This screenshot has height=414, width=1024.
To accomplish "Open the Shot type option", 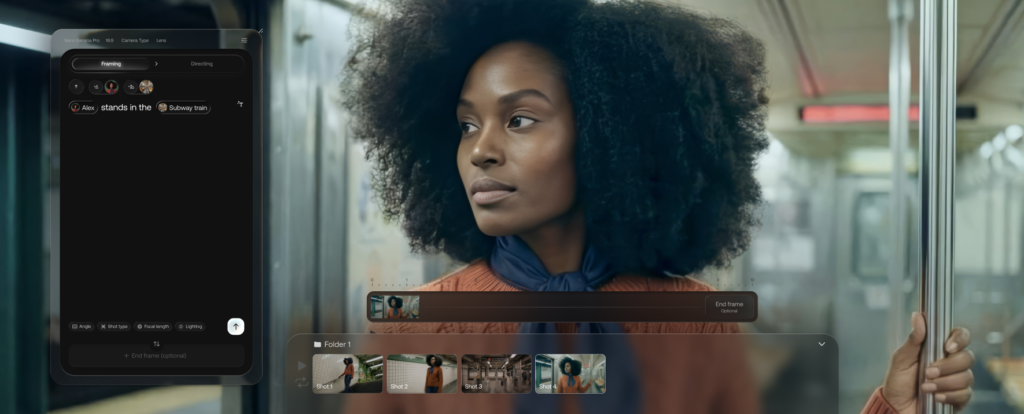I will 114,326.
